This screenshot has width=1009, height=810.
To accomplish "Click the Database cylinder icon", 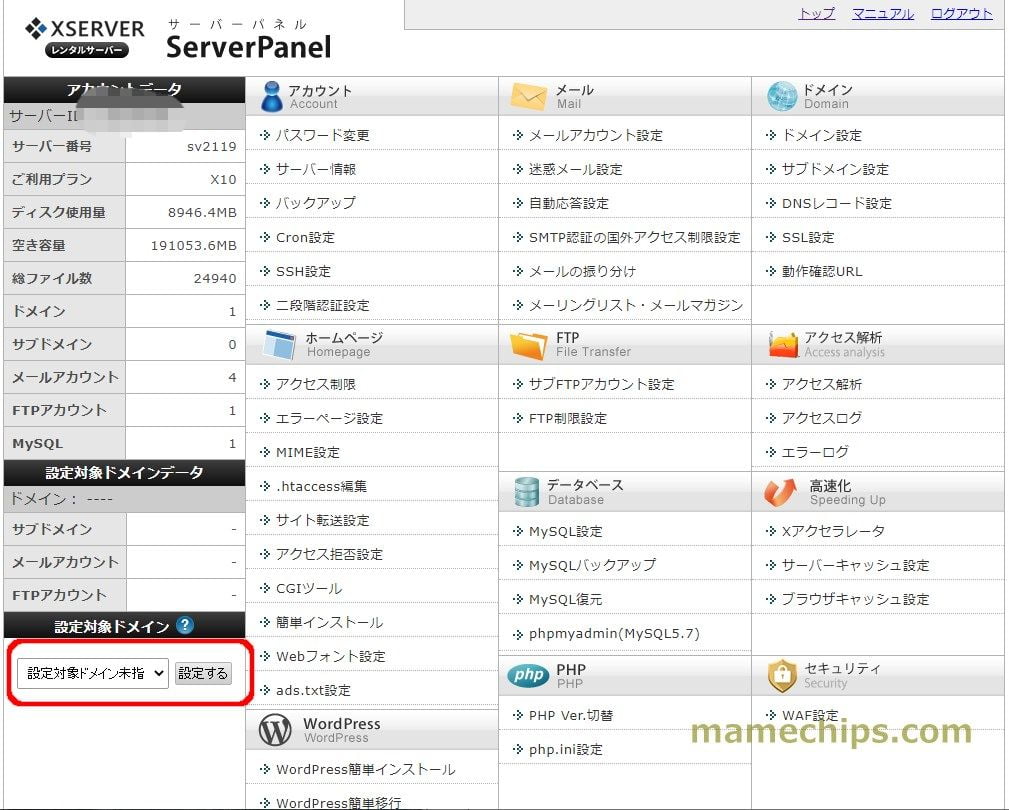I will tap(526, 492).
